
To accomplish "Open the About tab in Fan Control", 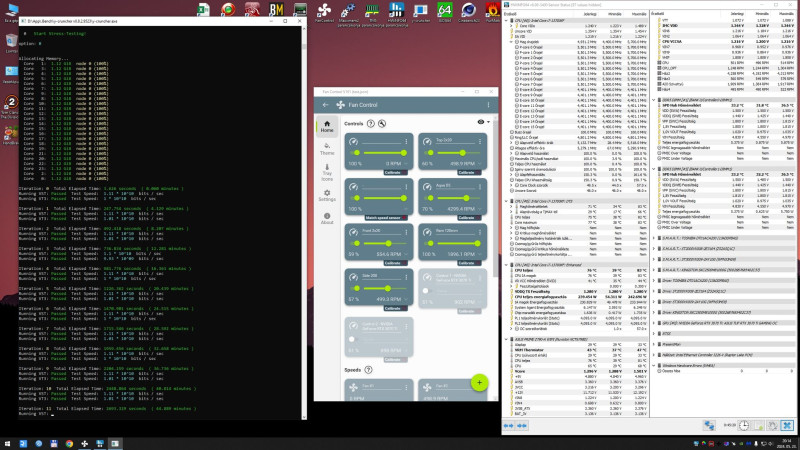I will pos(327,218).
